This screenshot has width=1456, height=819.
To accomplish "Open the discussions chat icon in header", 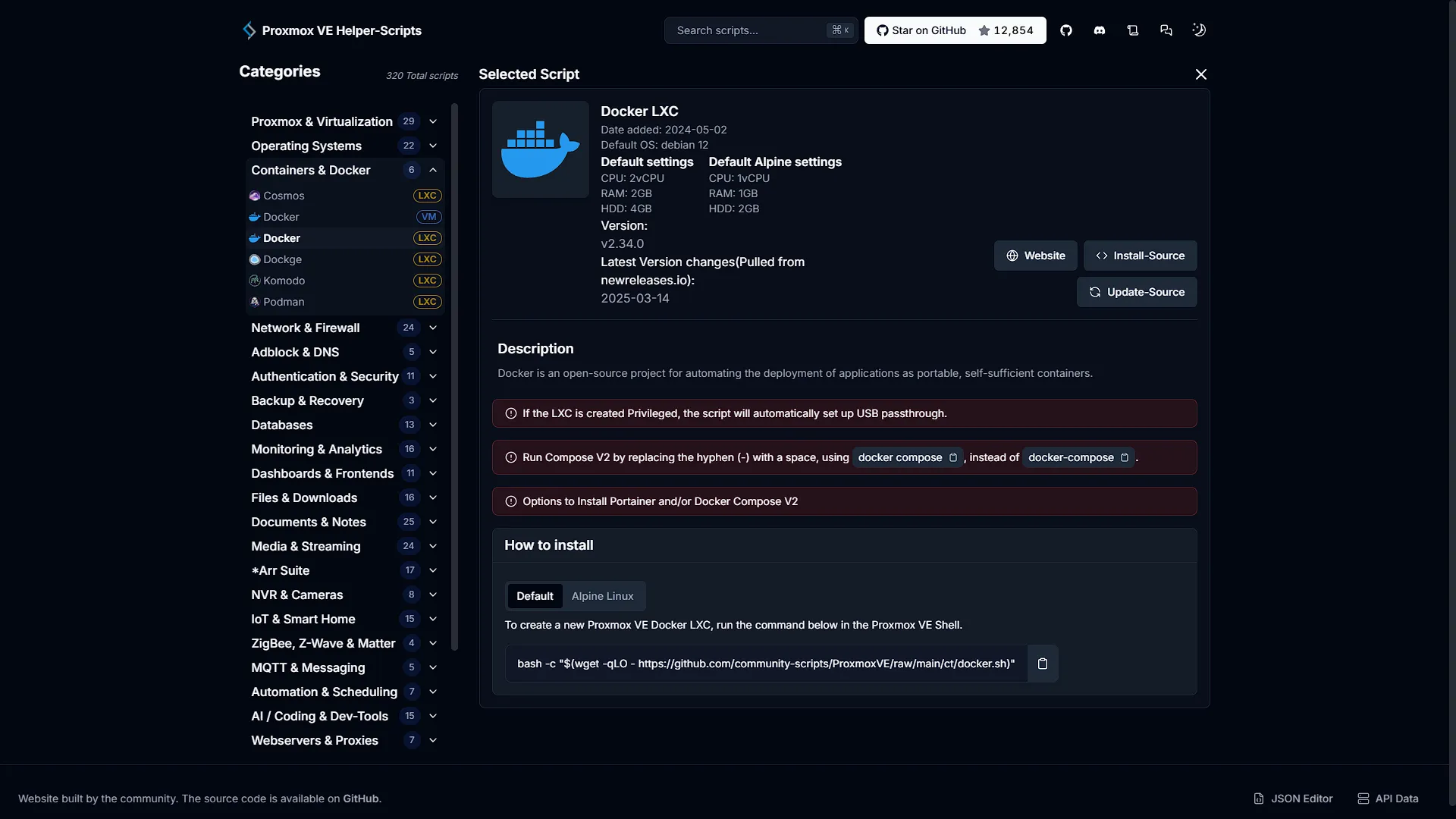I will tap(1166, 30).
